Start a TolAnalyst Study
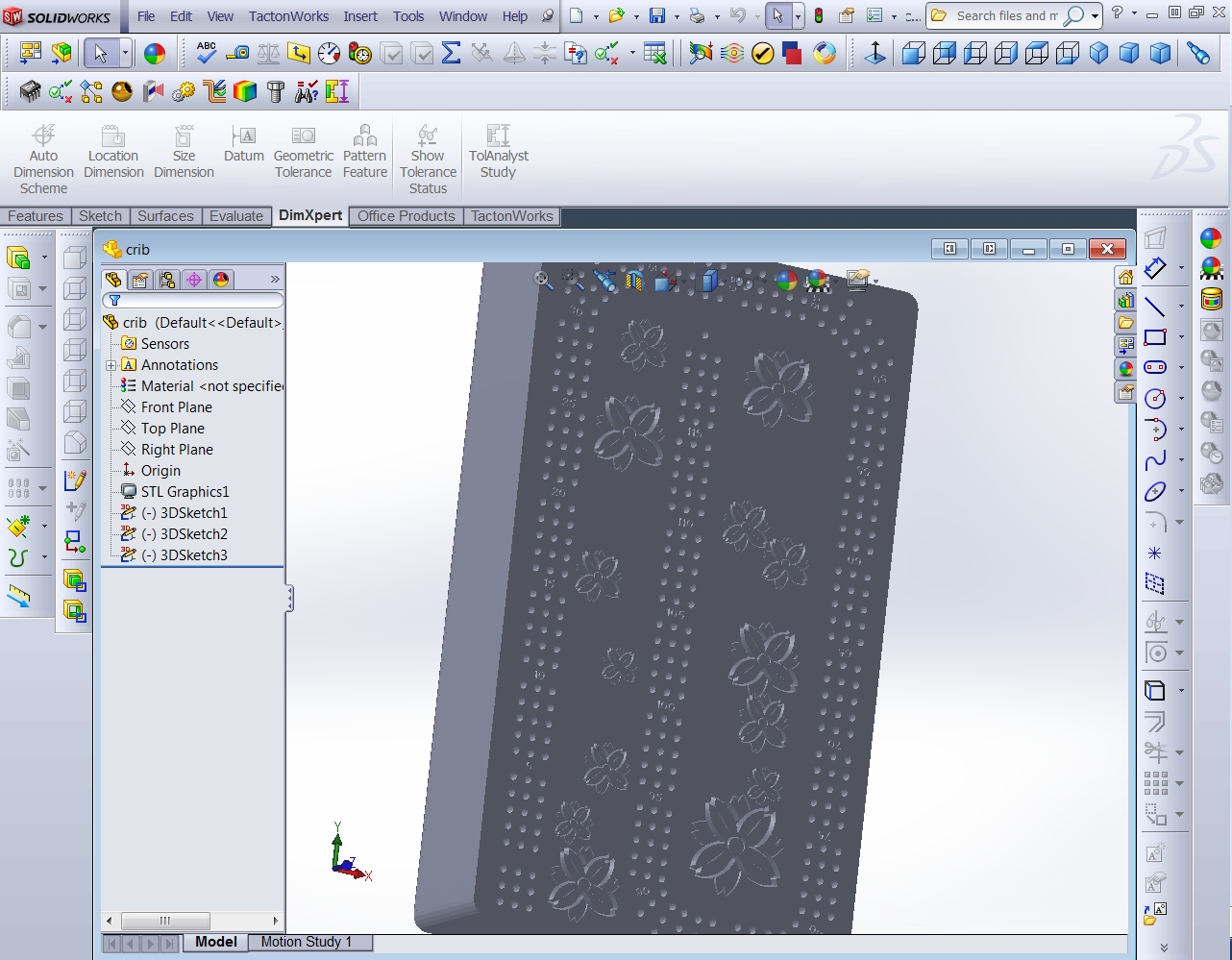 coord(498,152)
